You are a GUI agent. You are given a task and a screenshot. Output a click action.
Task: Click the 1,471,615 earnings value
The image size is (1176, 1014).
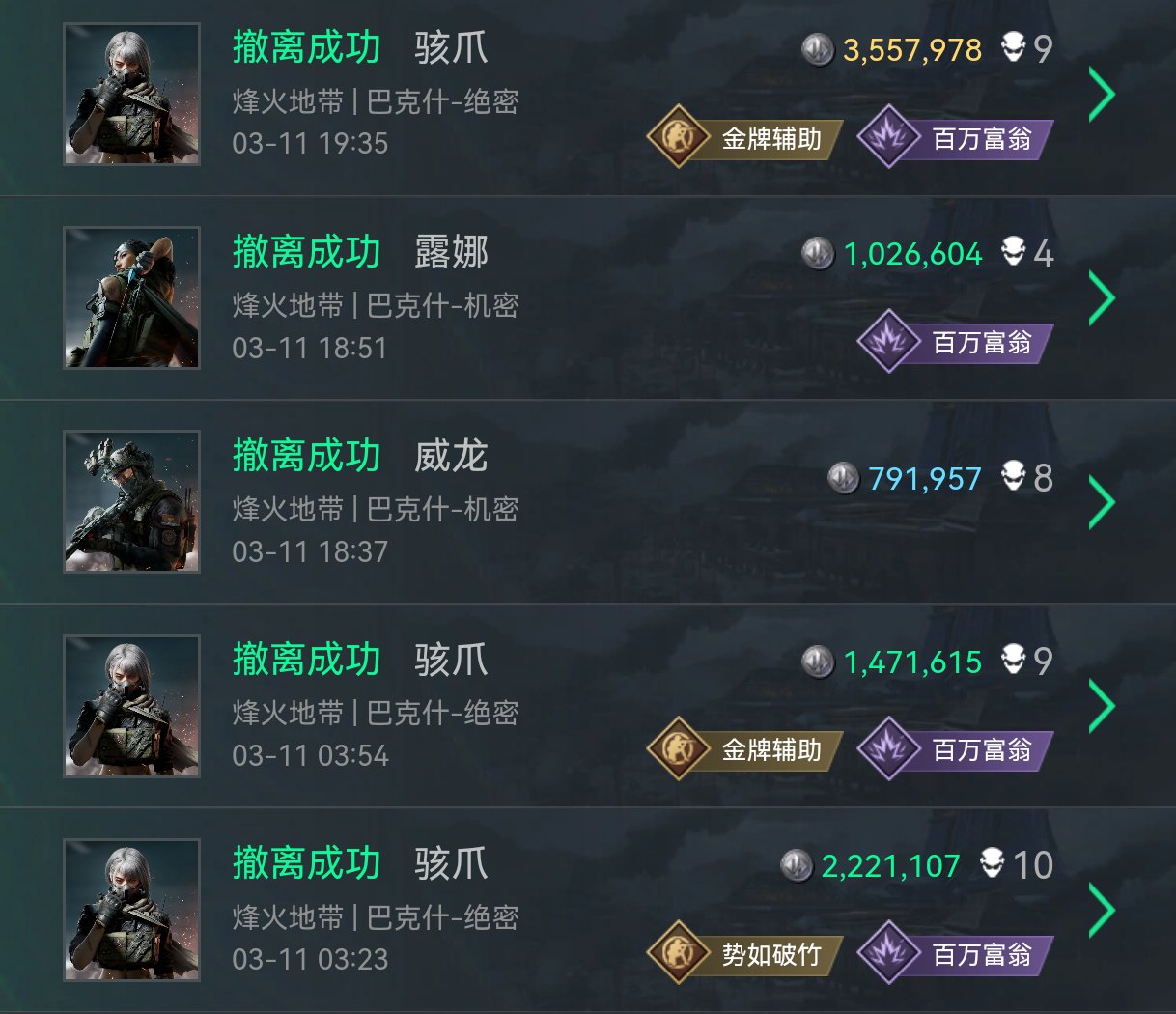tap(912, 662)
